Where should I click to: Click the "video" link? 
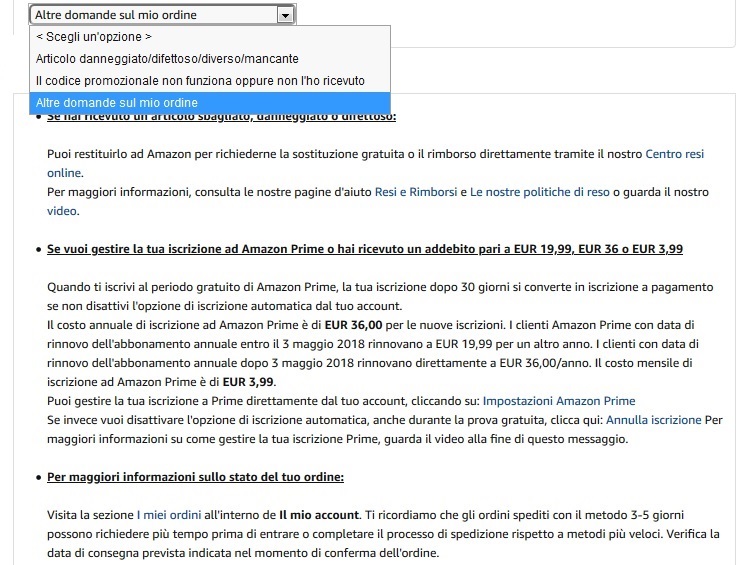point(61,211)
